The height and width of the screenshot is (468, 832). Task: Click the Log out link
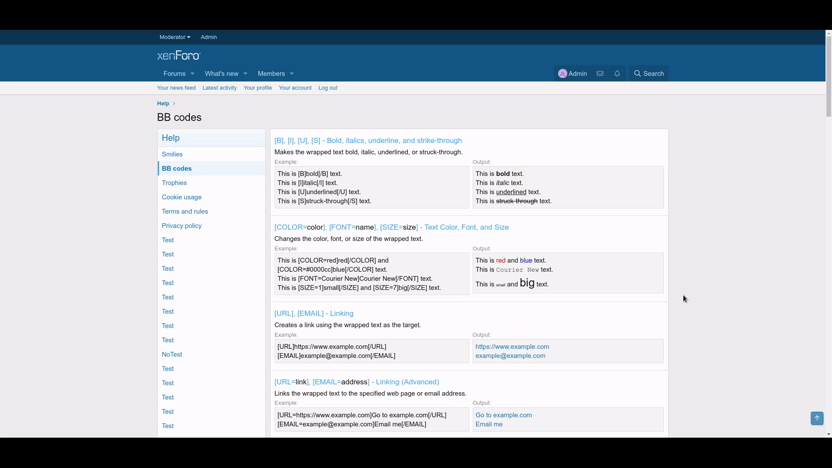(x=328, y=88)
